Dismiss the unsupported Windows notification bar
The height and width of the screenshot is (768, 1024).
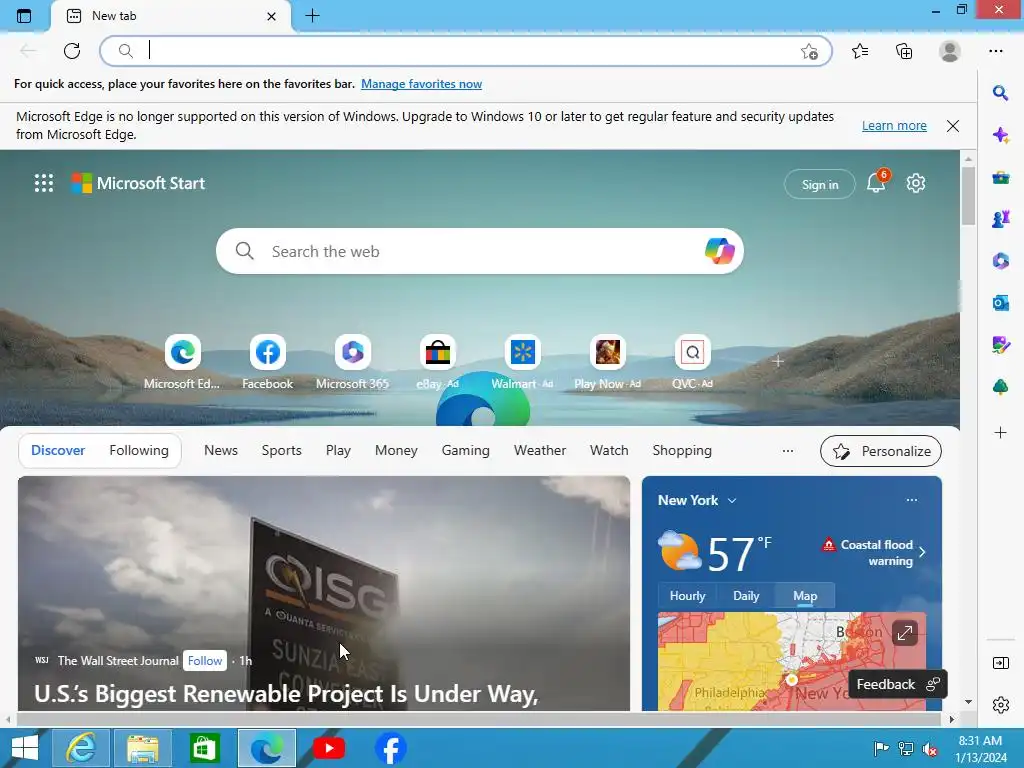(x=953, y=126)
